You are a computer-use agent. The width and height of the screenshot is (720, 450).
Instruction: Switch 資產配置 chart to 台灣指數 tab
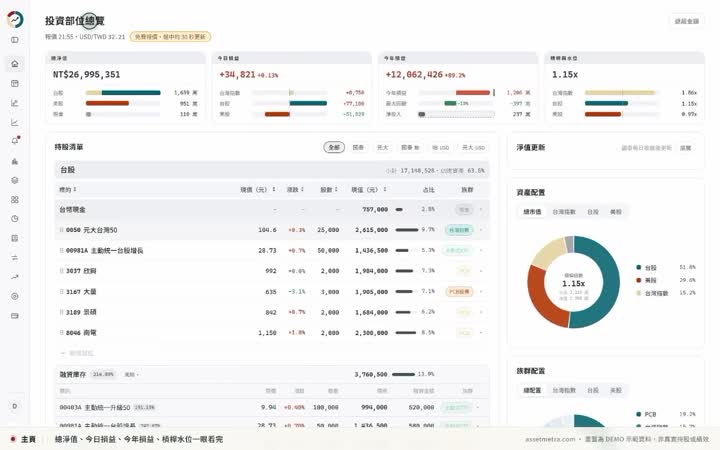point(563,212)
